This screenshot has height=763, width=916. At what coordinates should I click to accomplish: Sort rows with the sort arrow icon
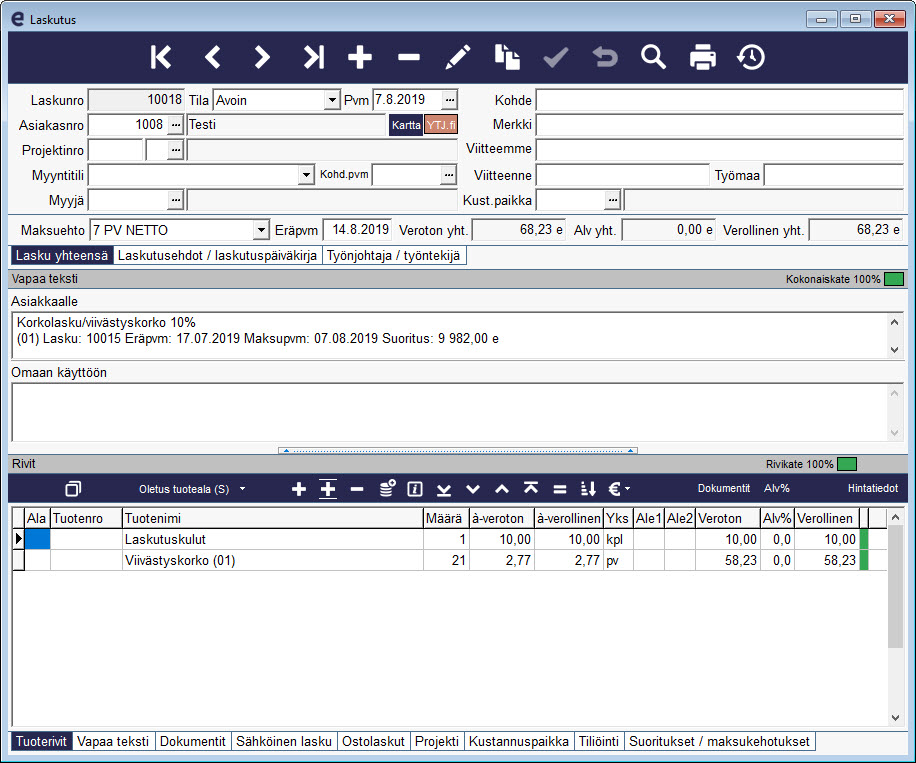pyautogui.click(x=588, y=489)
